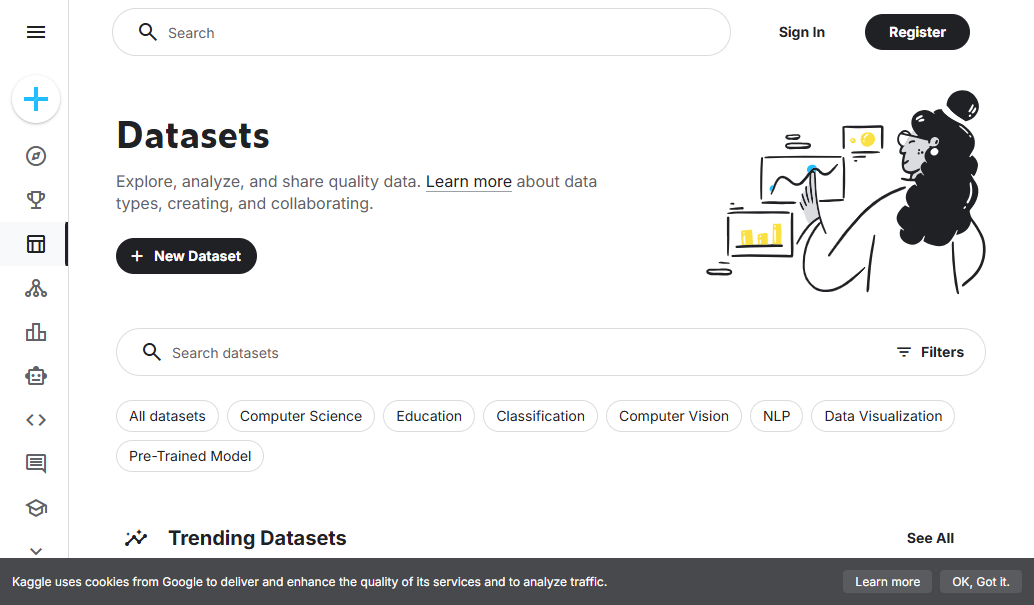
Task: Switch to the Data Visualization category
Action: pos(882,416)
